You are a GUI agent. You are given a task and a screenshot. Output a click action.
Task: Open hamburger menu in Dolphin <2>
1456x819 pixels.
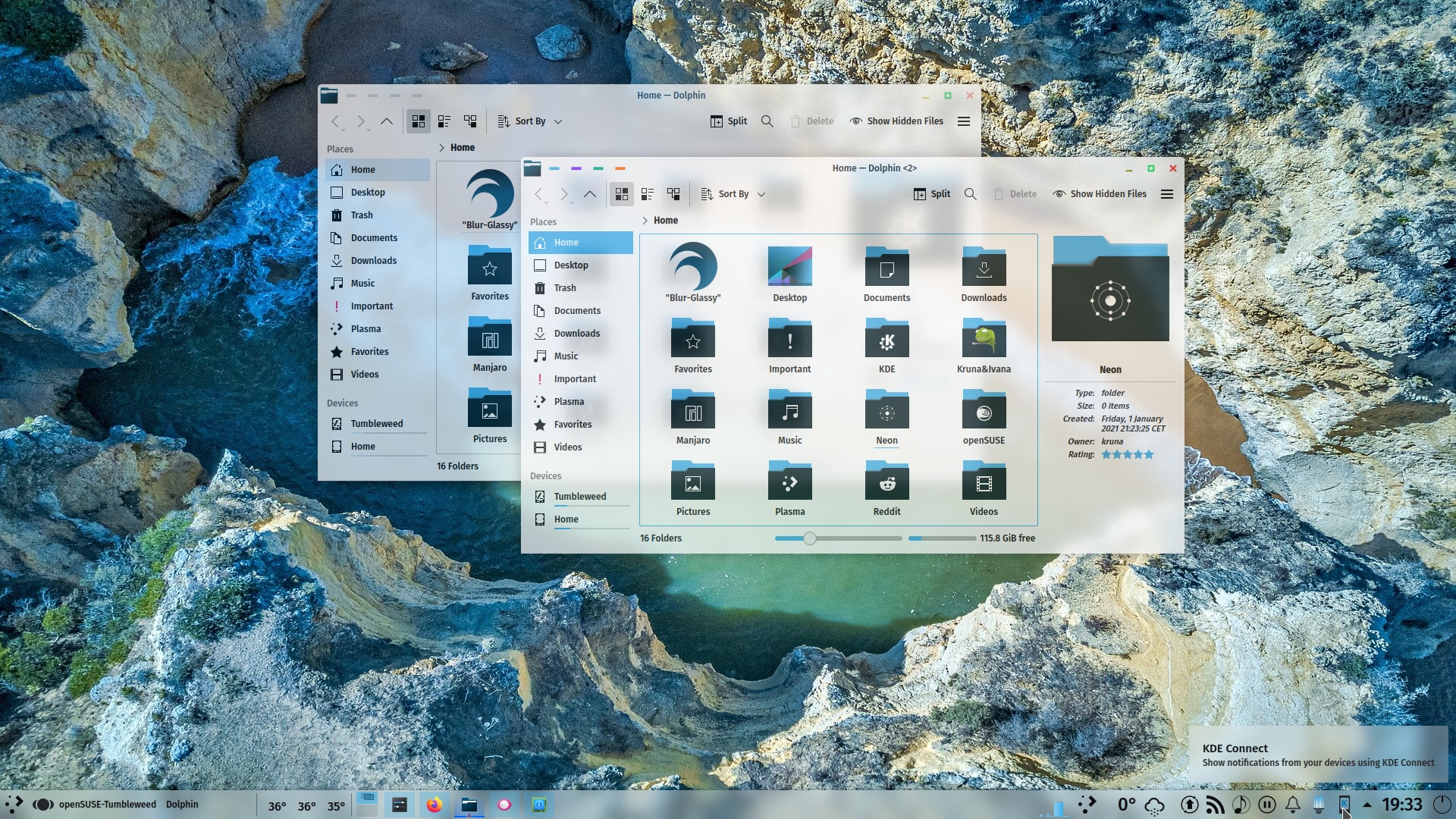[1167, 194]
